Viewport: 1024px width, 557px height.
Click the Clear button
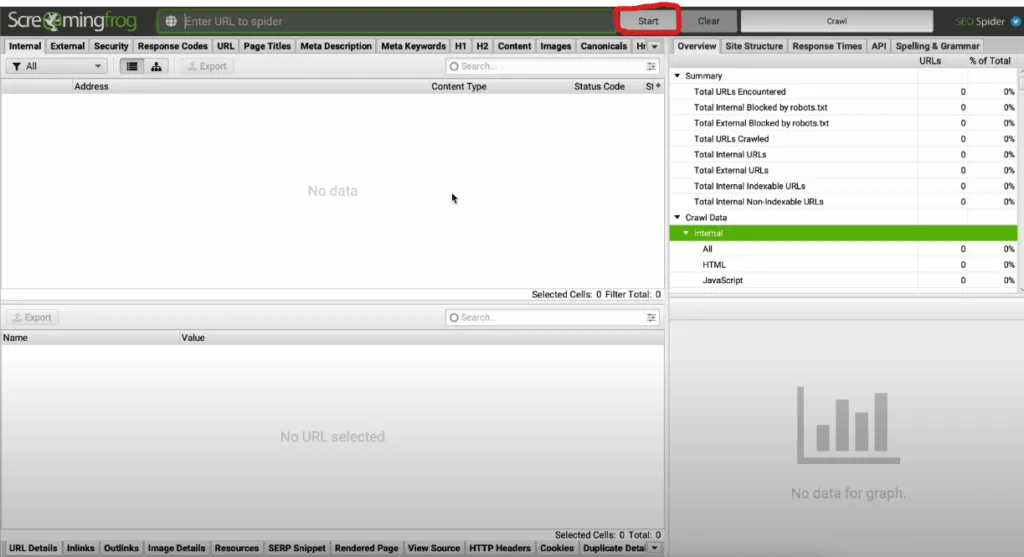click(x=709, y=22)
